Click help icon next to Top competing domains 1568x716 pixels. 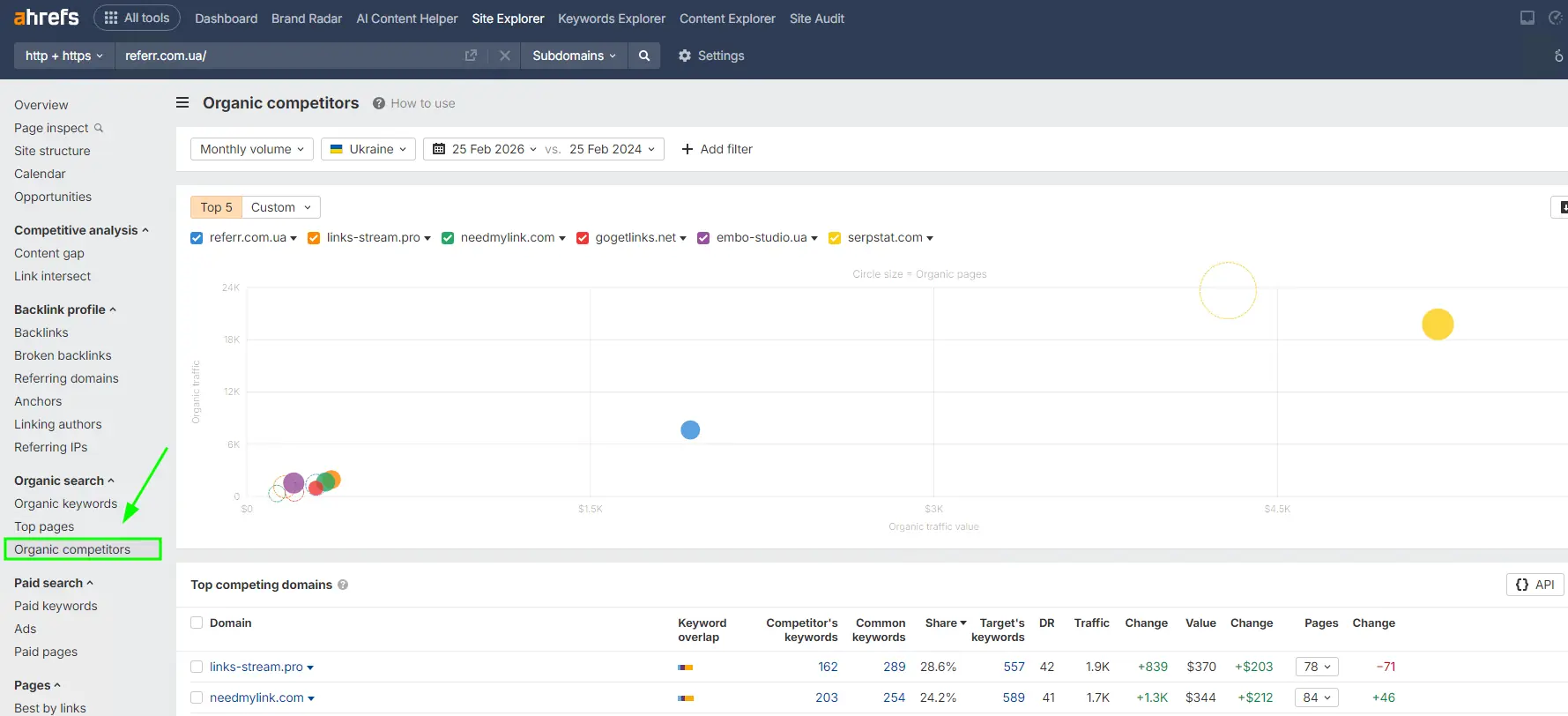[x=343, y=585]
